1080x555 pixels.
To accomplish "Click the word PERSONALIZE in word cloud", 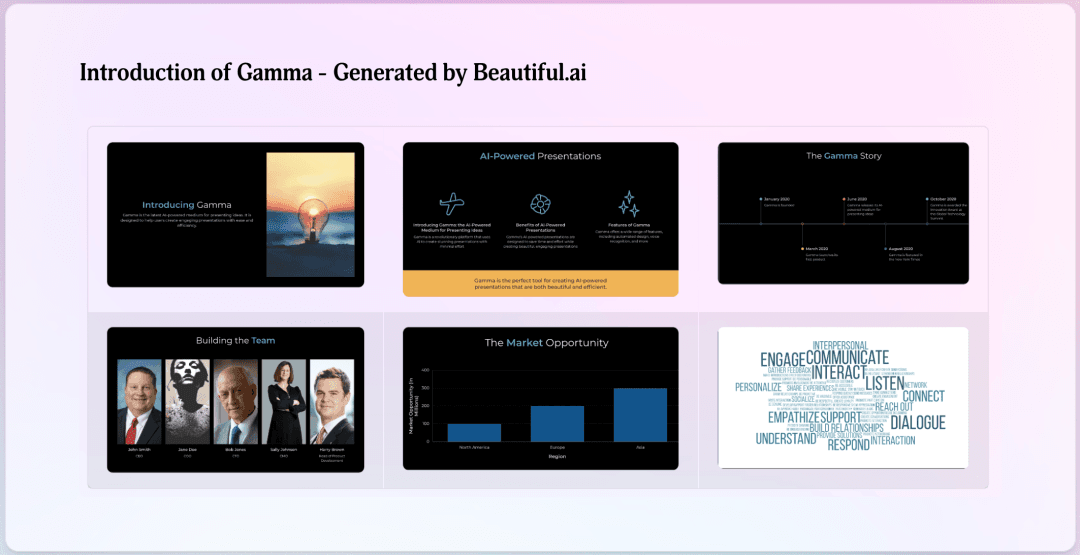I will tap(758, 387).
